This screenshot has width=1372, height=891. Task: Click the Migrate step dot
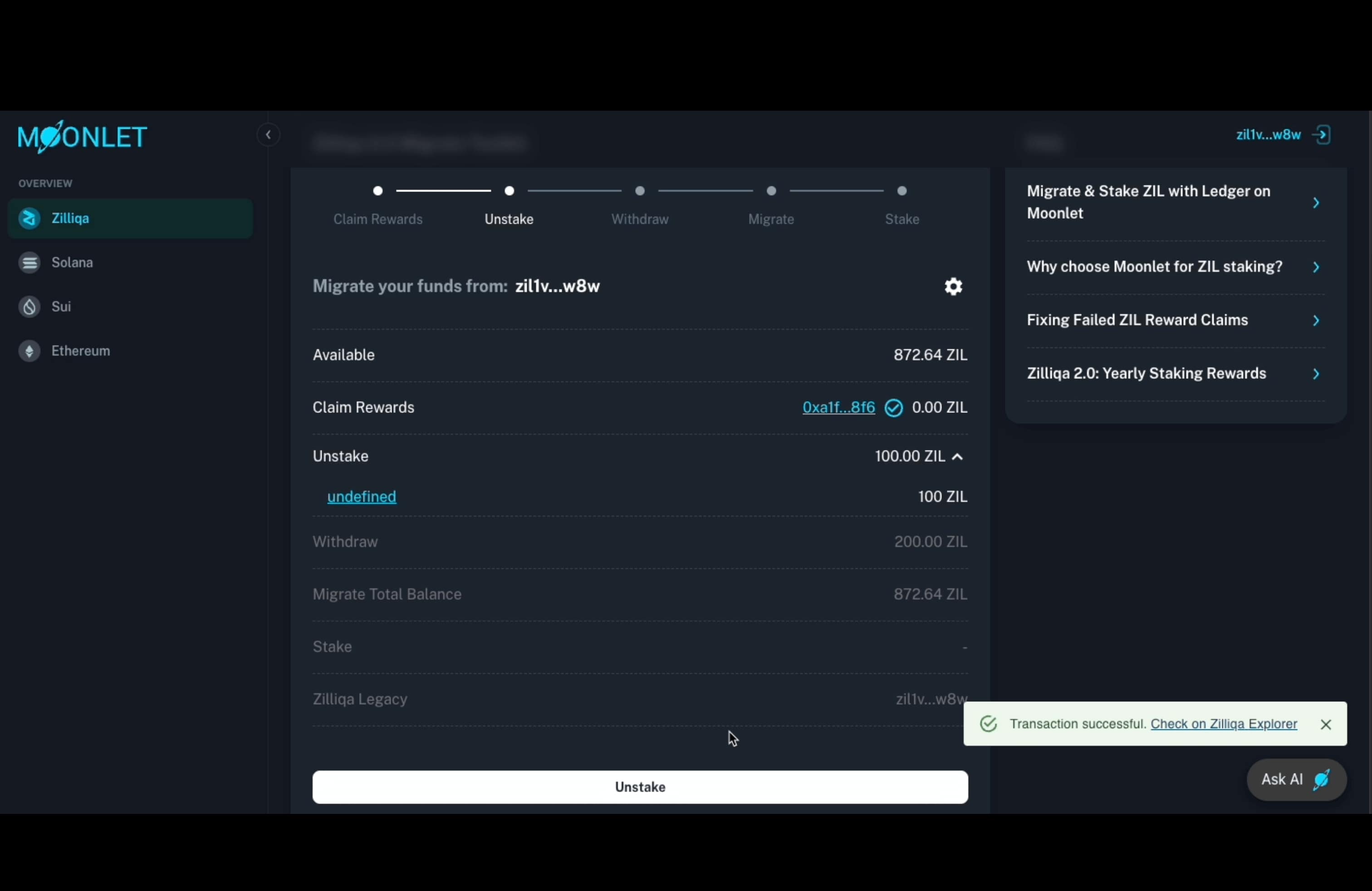pyautogui.click(x=771, y=191)
